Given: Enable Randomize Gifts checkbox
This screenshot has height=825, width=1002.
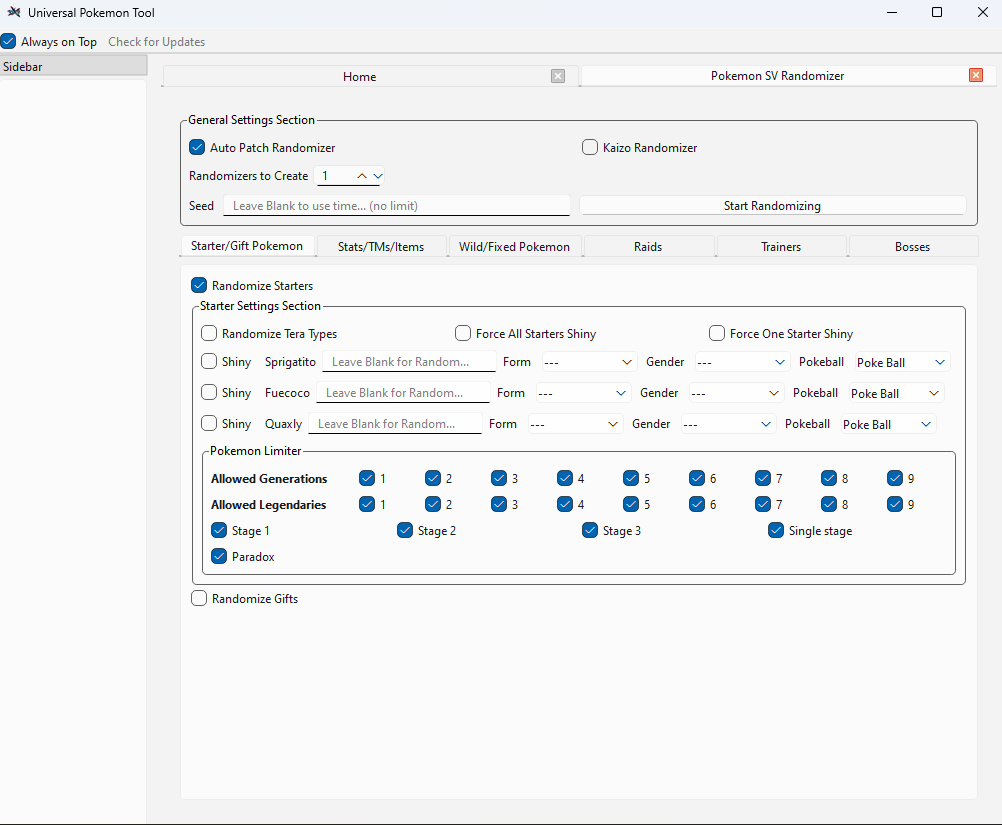Looking at the screenshot, I should [199, 599].
